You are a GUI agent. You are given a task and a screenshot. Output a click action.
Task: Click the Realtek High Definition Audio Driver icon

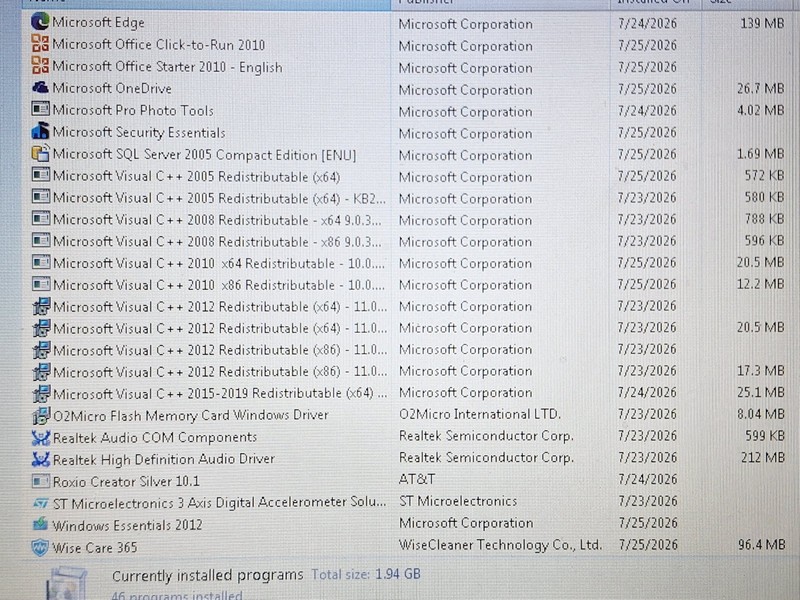(x=41, y=459)
